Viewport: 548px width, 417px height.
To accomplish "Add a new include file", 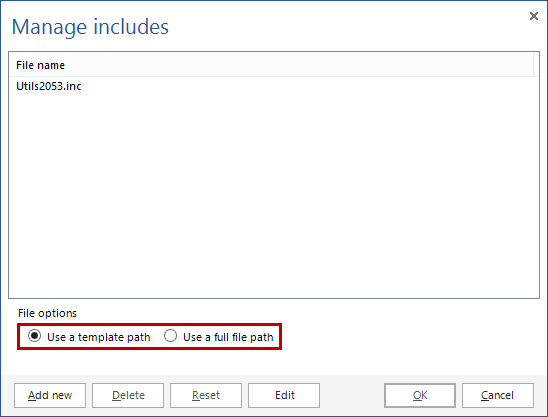I will point(50,395).
